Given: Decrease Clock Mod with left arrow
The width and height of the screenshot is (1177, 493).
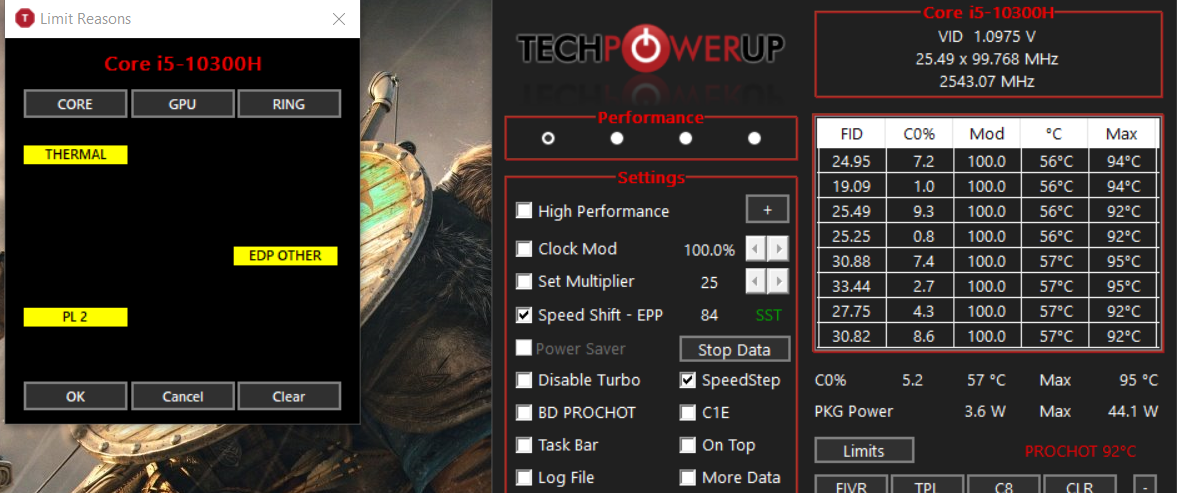Looking at the screenshot, I should [756, 249].
